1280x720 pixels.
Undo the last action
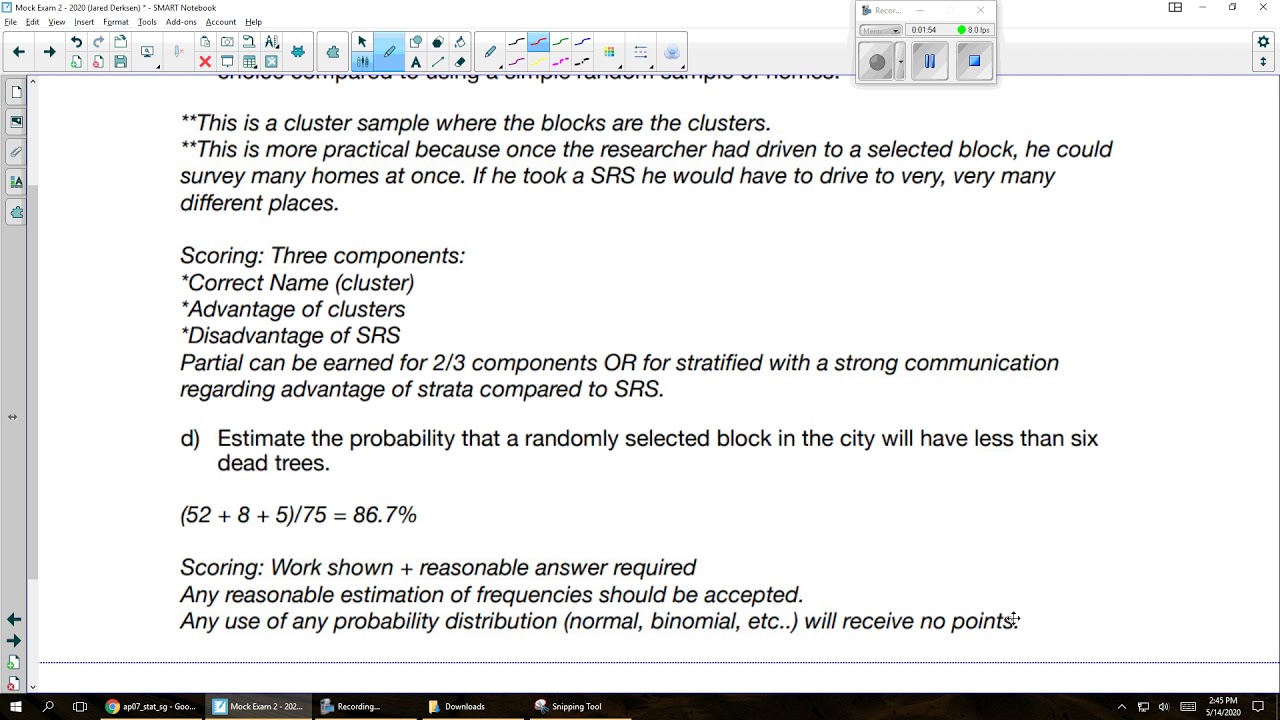[76, 42]
